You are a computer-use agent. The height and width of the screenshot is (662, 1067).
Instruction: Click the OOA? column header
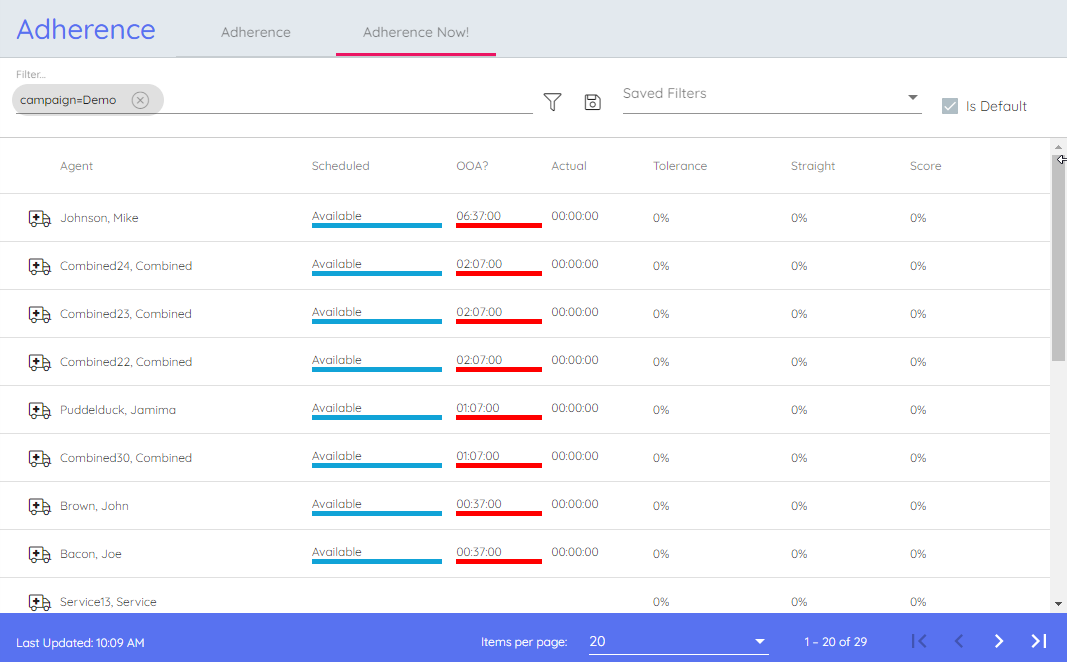[x=472, y=166]
